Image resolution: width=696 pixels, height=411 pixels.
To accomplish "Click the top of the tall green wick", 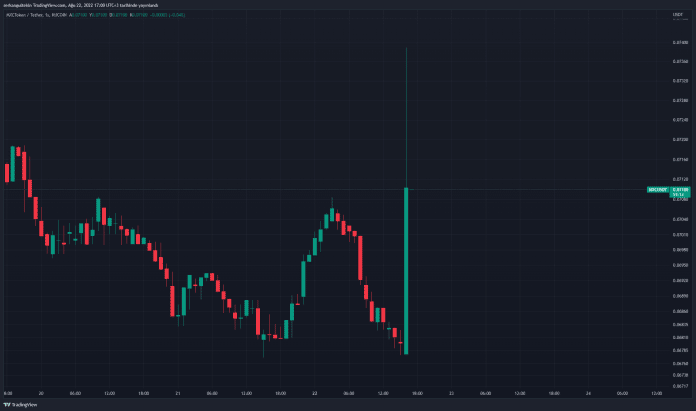I will click(406, 49).
